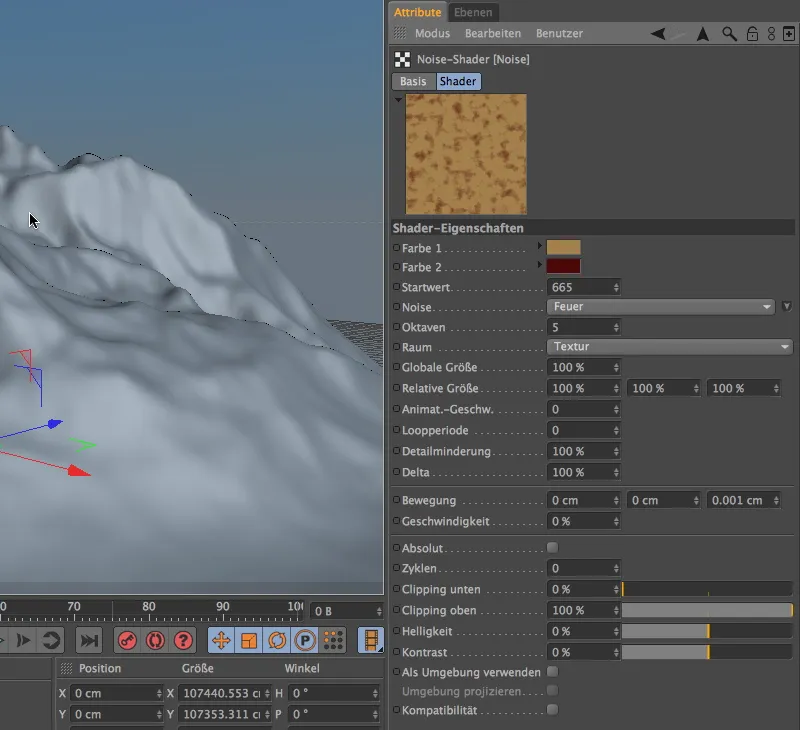Click the back arrow in Attribute manager
The width and height of the screenshot is (800, 730).
pyautogui.click(x=658, y=34)
